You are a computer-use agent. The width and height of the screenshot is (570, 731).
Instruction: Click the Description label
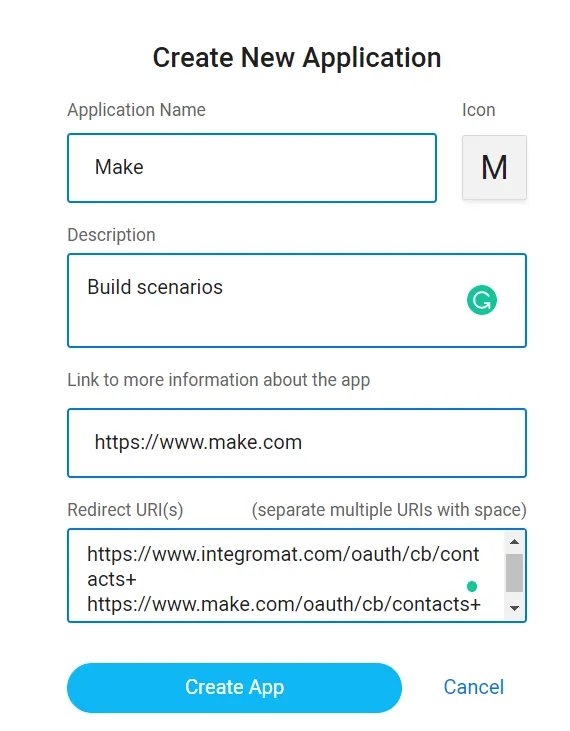tap(111, 235)
